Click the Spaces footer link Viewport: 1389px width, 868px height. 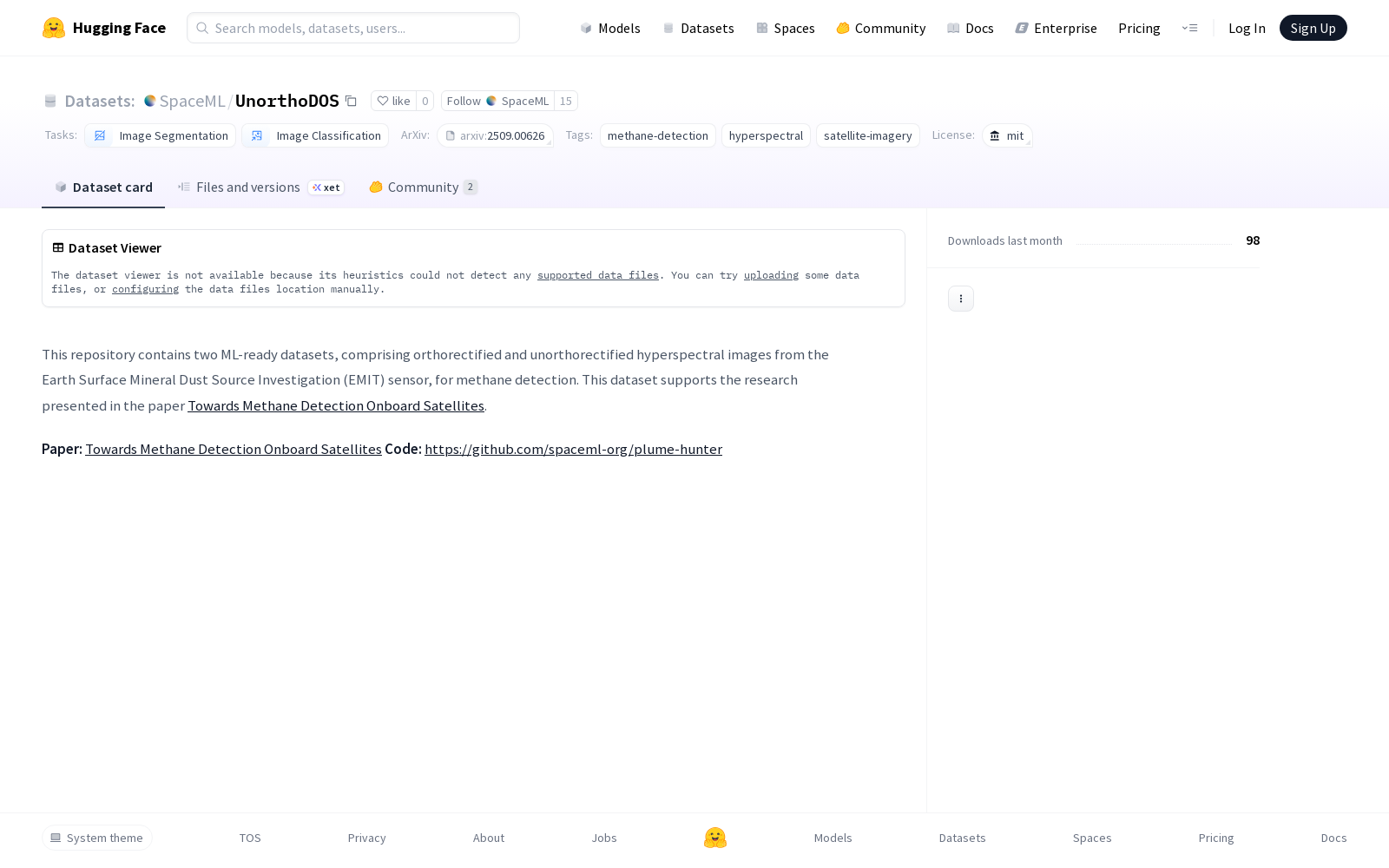pyautogui.click(x=1092, y=838)
